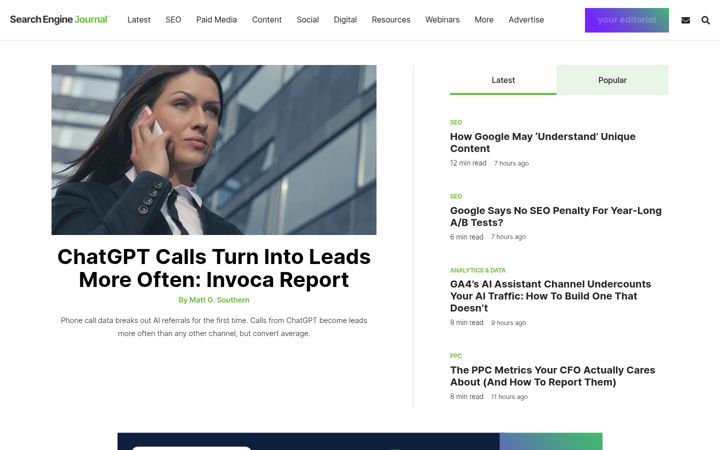Switch to the Popular sidebar tab

(x=613, y=80)
